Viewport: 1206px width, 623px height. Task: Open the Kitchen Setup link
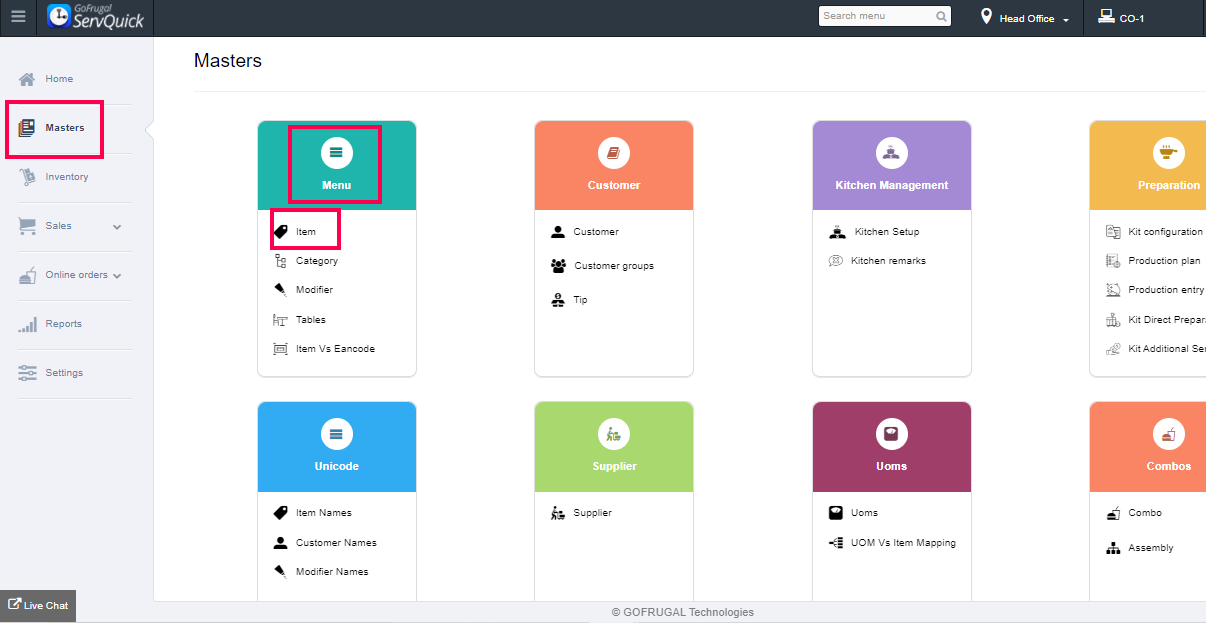pyautogui.click(x=887, y=232)
